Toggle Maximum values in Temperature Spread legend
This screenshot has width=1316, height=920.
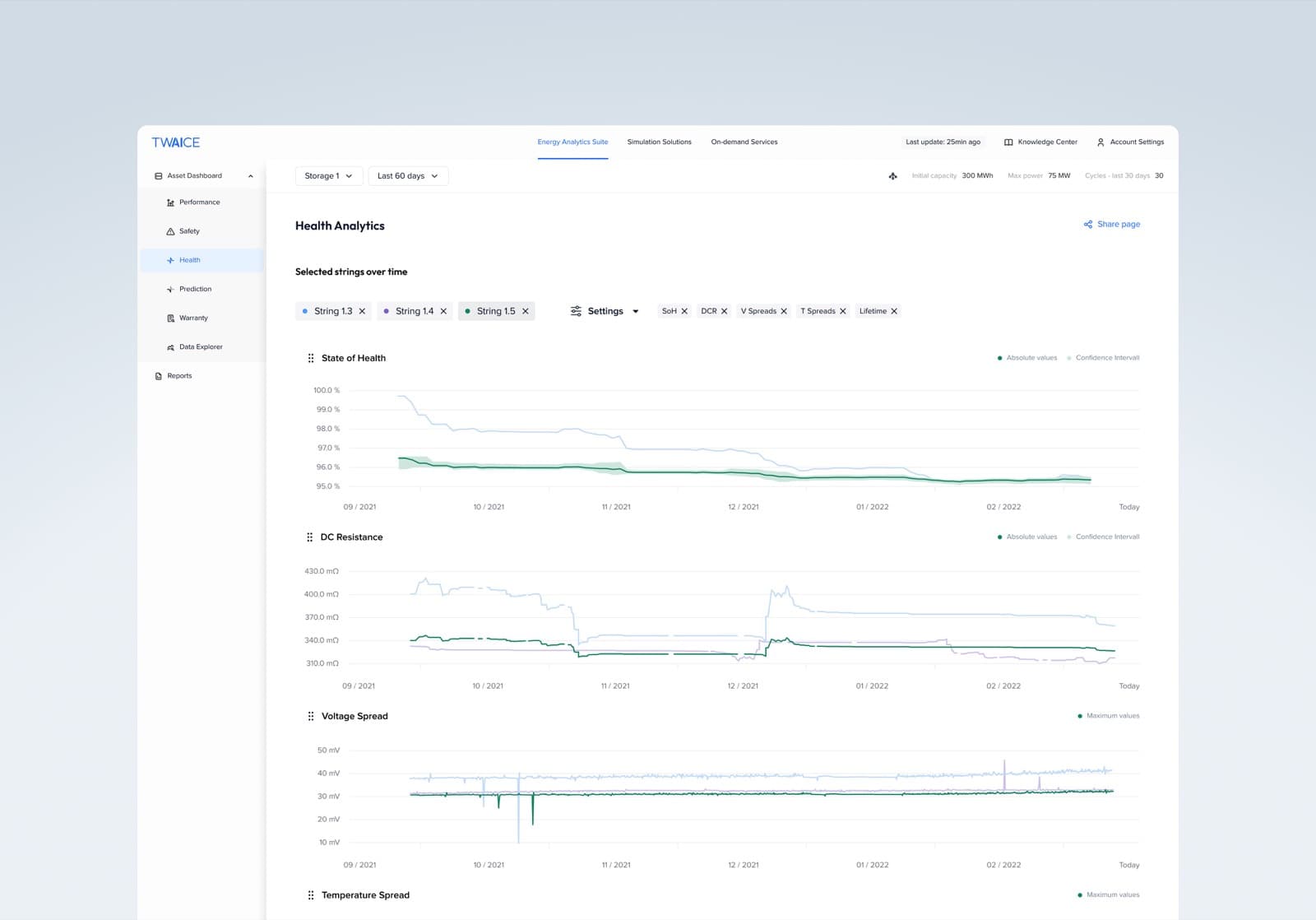[x=1109, y=894]
